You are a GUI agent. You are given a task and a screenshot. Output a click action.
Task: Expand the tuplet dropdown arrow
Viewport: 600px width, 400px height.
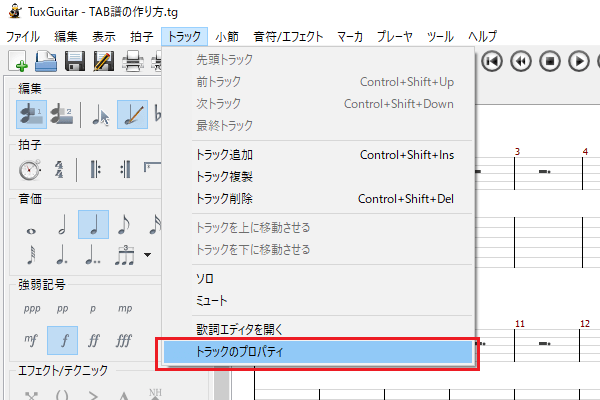(x=147, y=255)
